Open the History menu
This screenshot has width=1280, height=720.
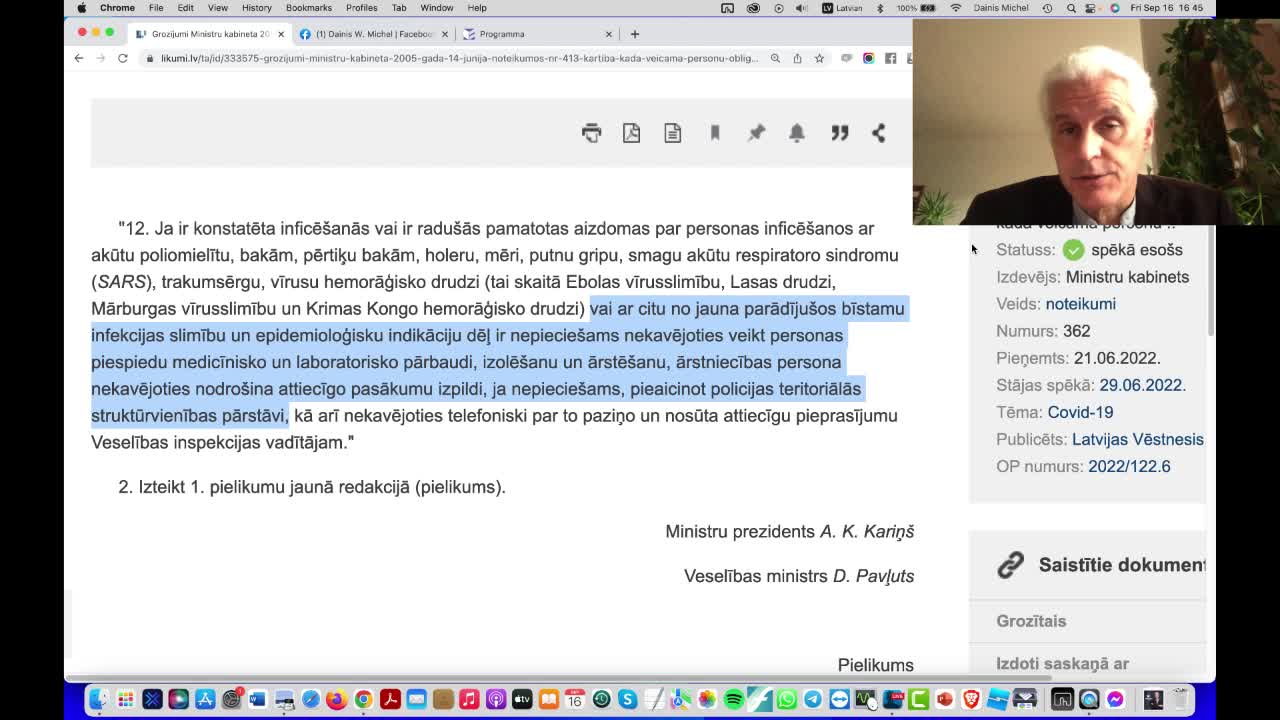pos(256,8)
